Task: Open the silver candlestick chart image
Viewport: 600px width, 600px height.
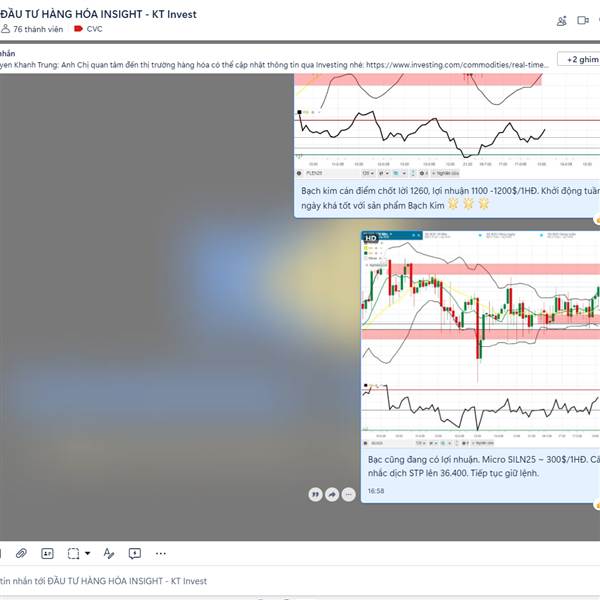Action: coord(481,339)
